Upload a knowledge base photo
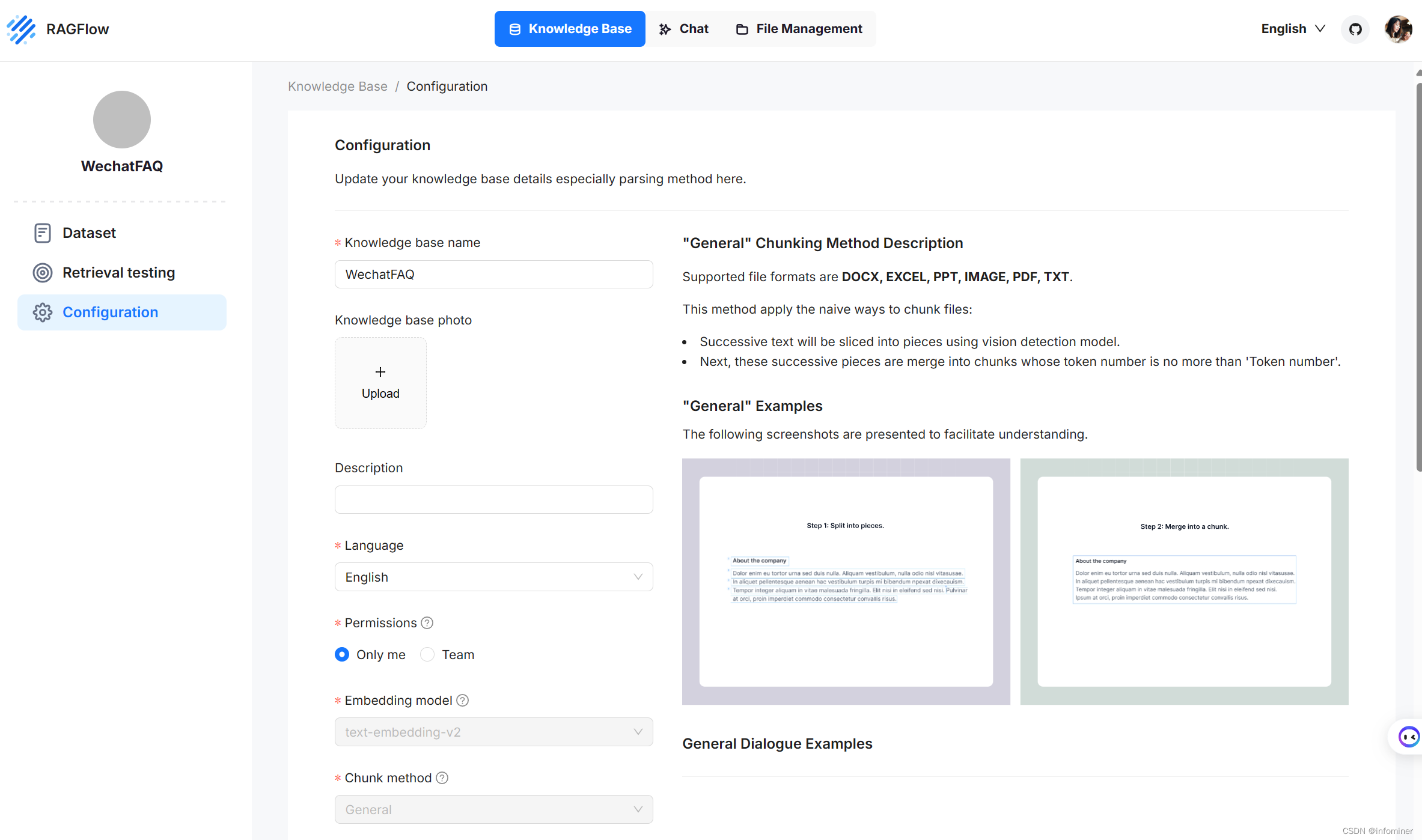1422x840 pixels. click(380, 383)
